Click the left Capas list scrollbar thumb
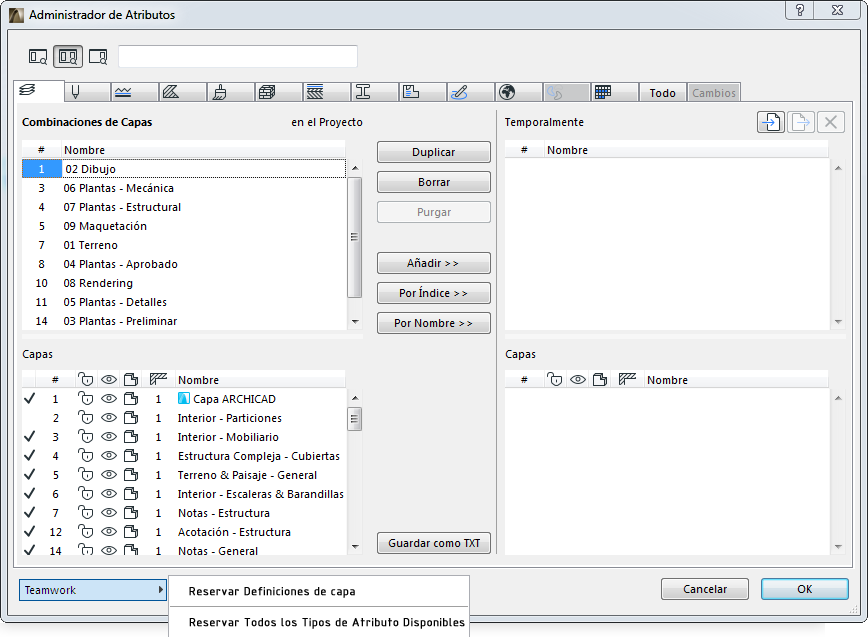868x637 pixels. coord(354,419)
